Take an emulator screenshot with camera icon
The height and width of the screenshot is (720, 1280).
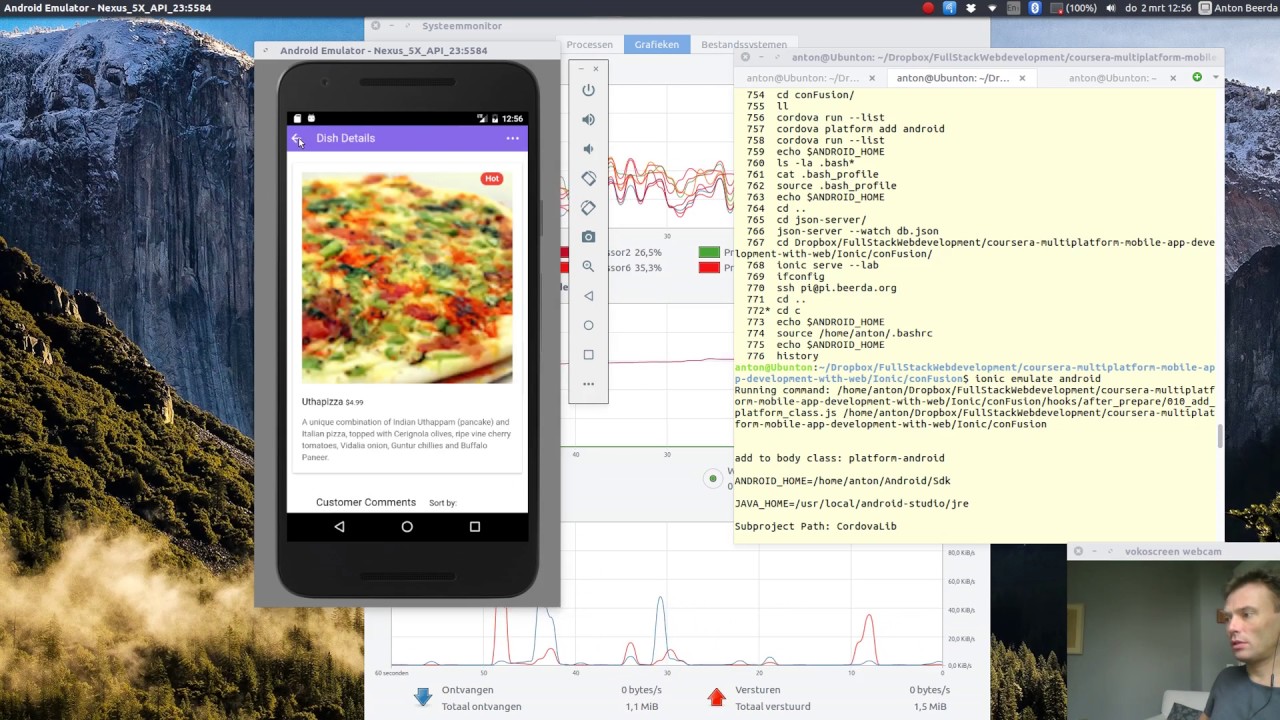[x=588, y=237]
